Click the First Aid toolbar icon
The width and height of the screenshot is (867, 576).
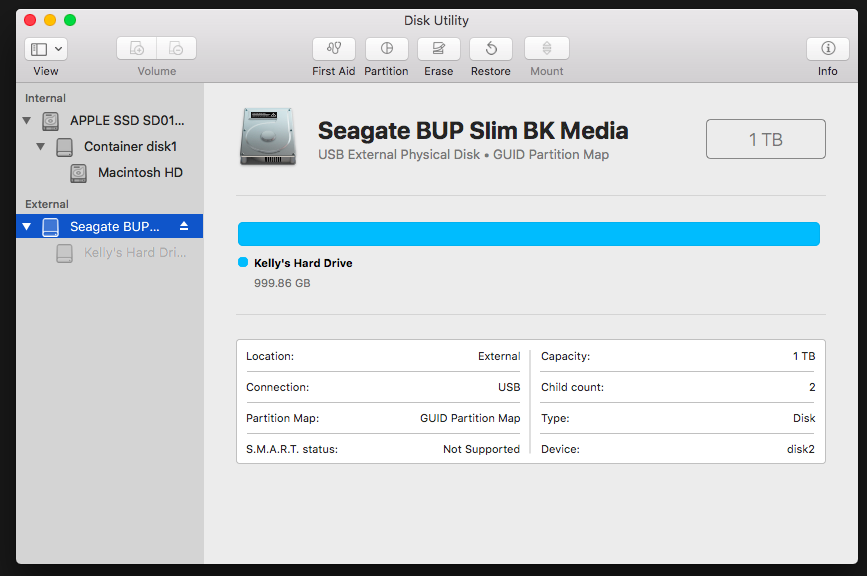coord(334,49)
